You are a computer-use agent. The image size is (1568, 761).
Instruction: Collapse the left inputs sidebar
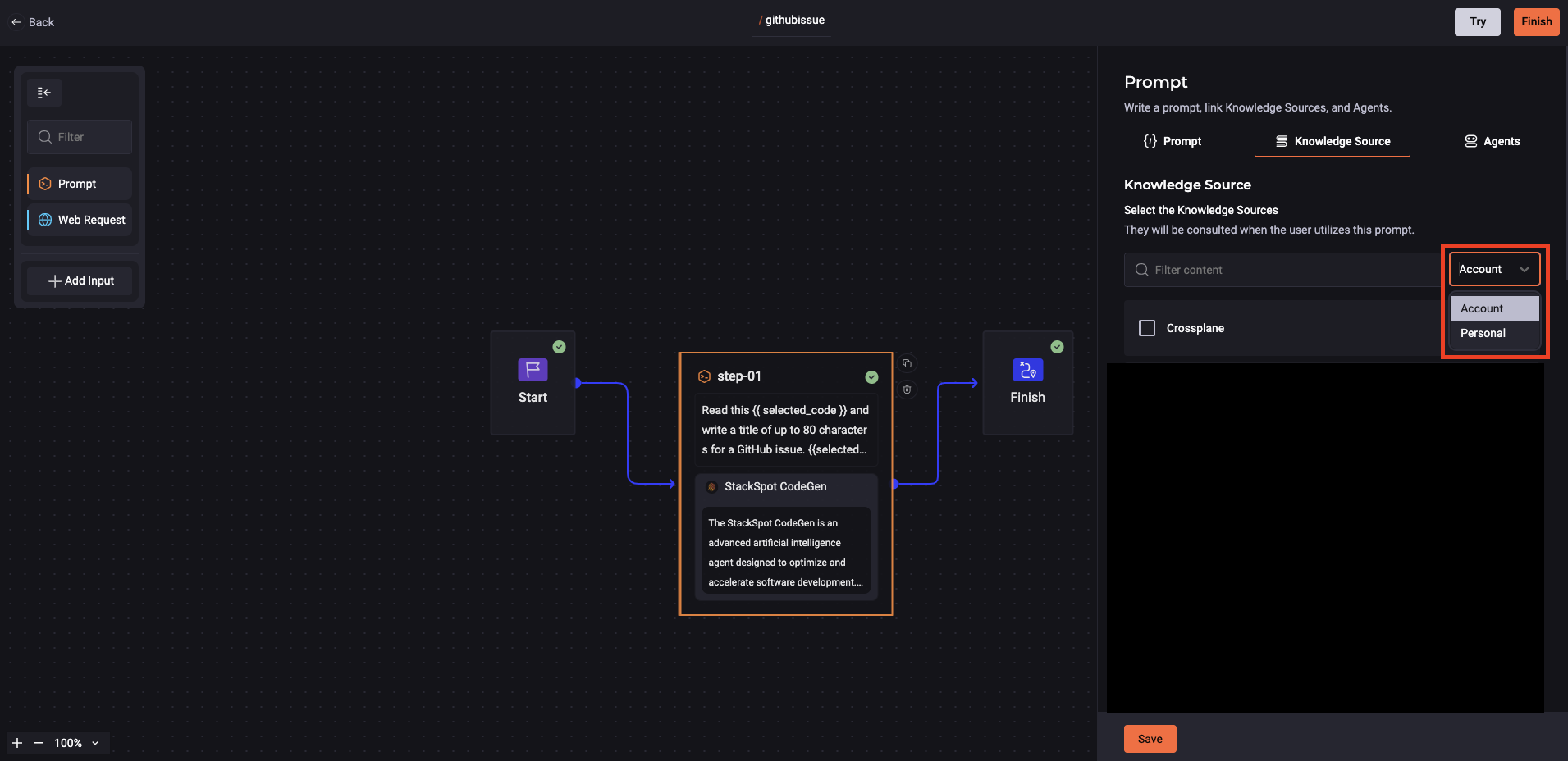coord(44,92)
